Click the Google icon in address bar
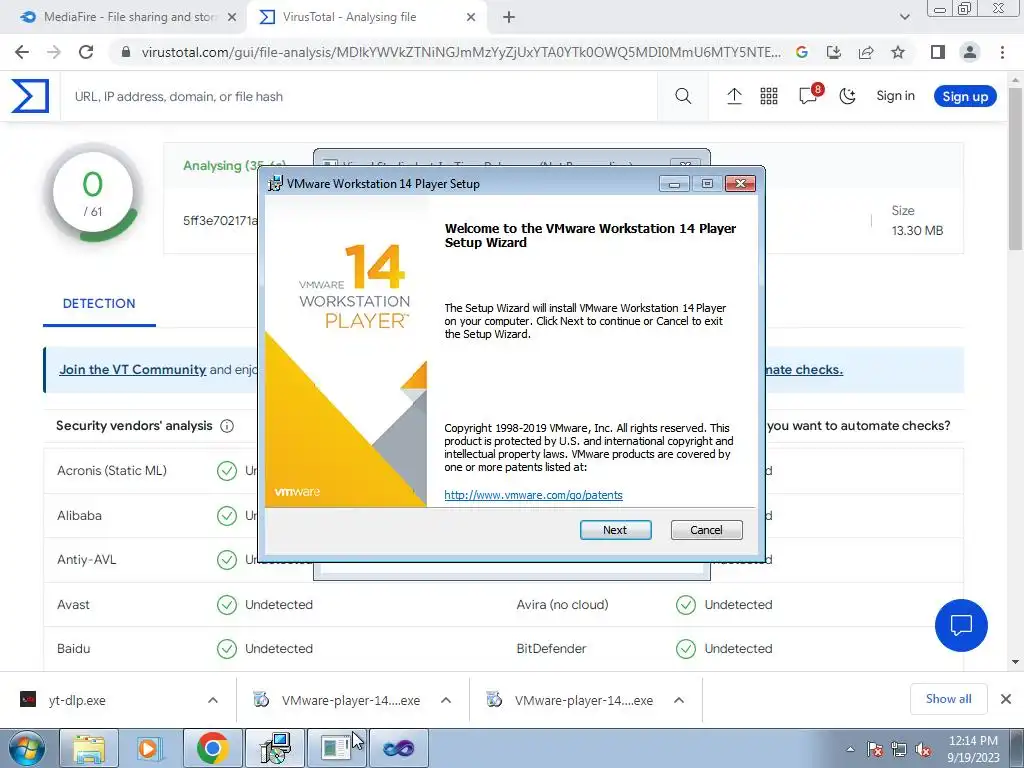 [802, 52]
